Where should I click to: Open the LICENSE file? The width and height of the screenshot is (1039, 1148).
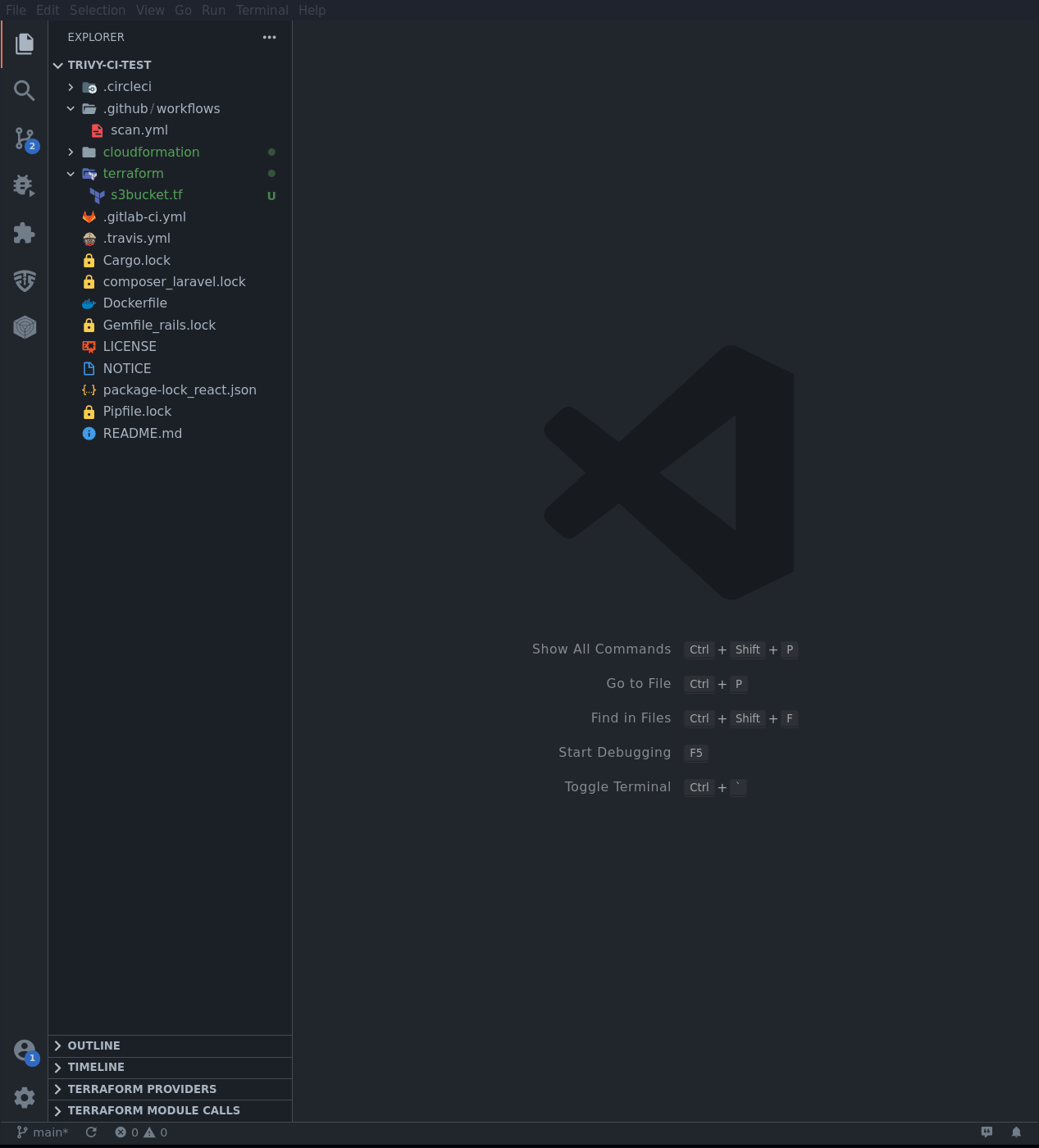(170, 347)
